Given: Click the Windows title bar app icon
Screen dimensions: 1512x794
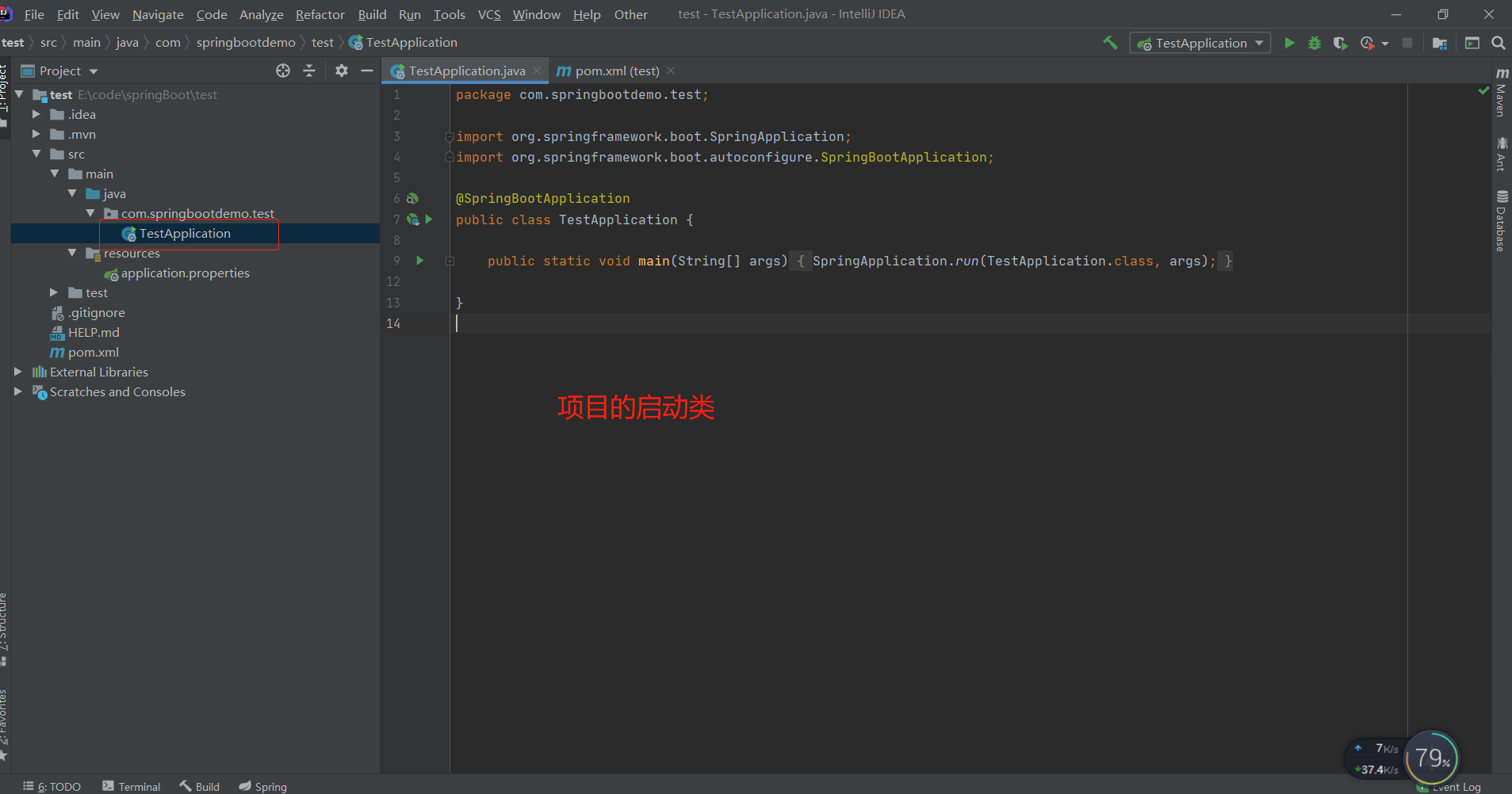Looking at the screenshot, I should pos(6,14).
